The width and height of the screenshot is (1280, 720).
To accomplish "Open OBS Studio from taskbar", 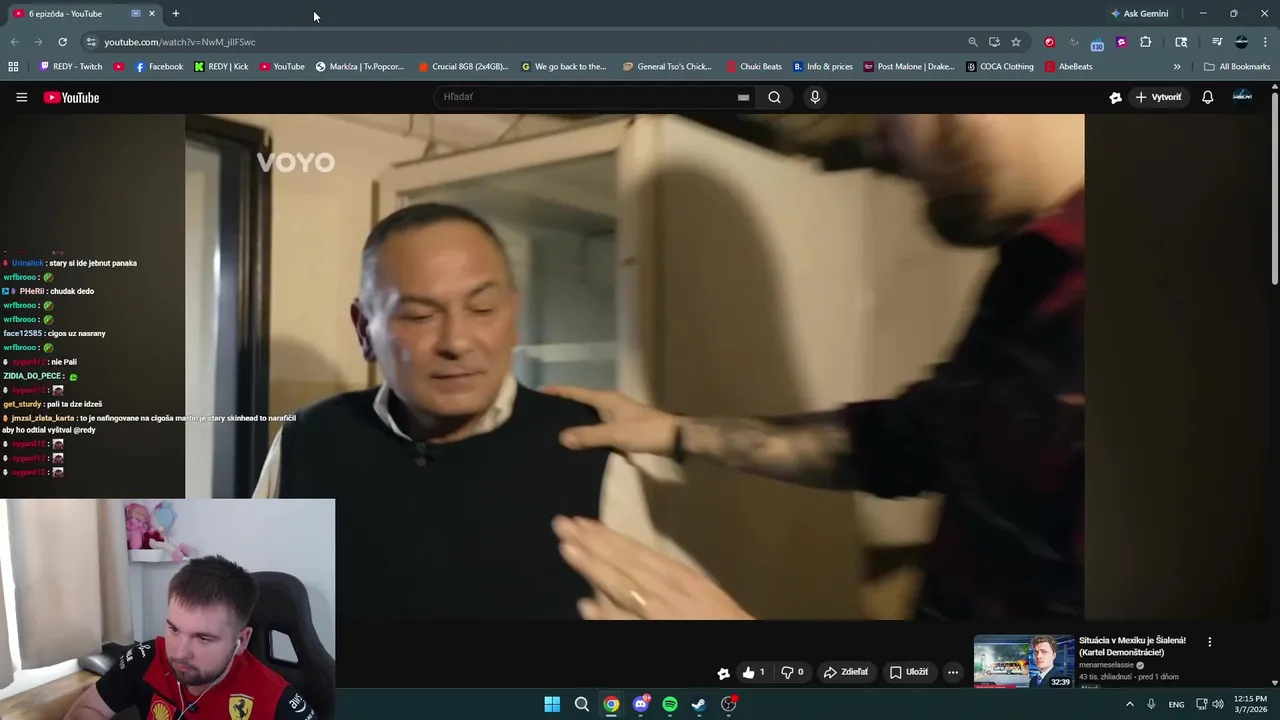I will (729, 704).
